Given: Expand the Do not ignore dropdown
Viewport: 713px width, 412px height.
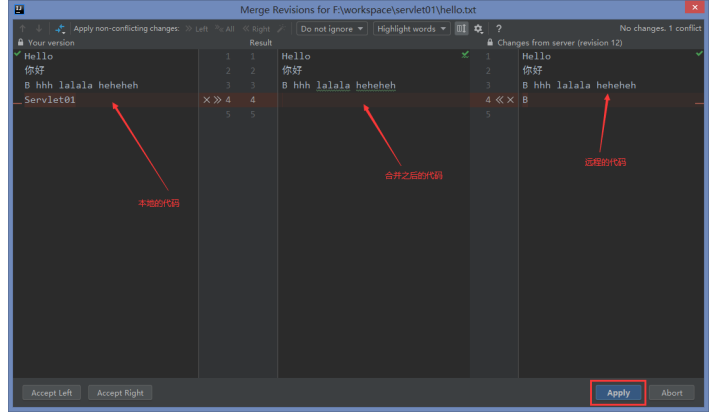Looking at the screenshot, I should (x=332, y=29).
